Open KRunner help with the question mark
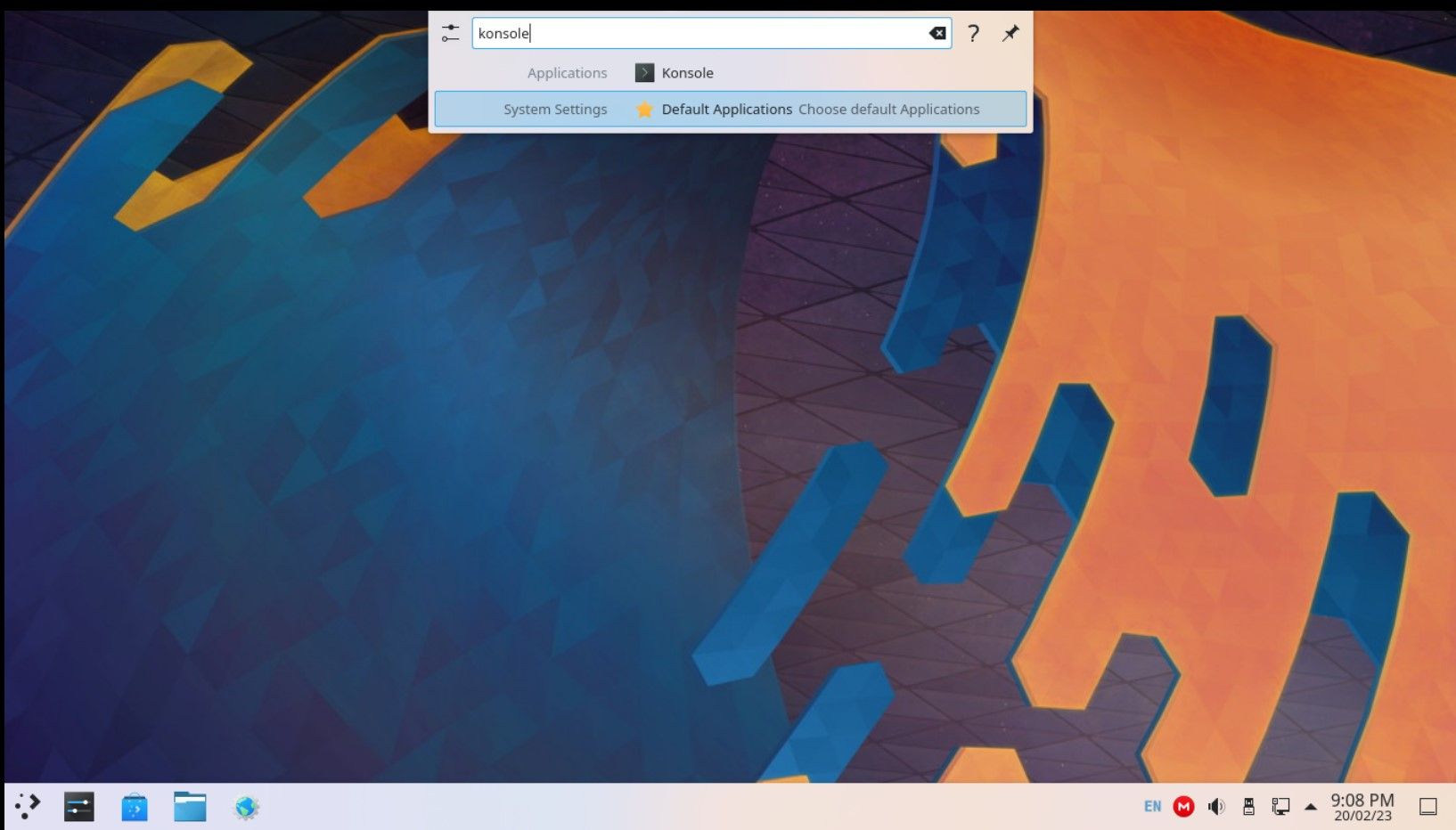 [973, 34]
